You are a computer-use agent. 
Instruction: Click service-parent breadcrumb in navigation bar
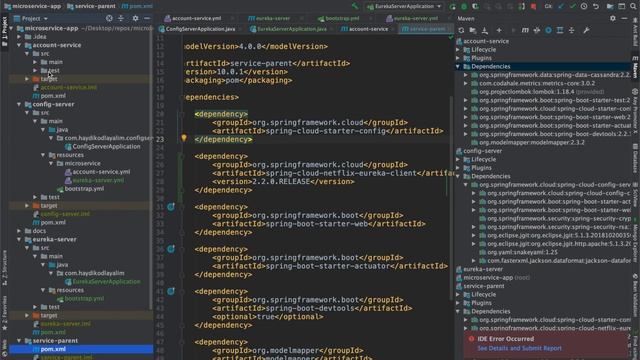(x=91, y=7)
